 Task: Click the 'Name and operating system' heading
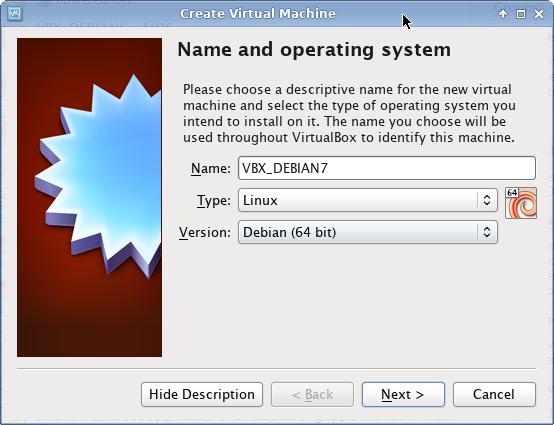coord(314,49)
